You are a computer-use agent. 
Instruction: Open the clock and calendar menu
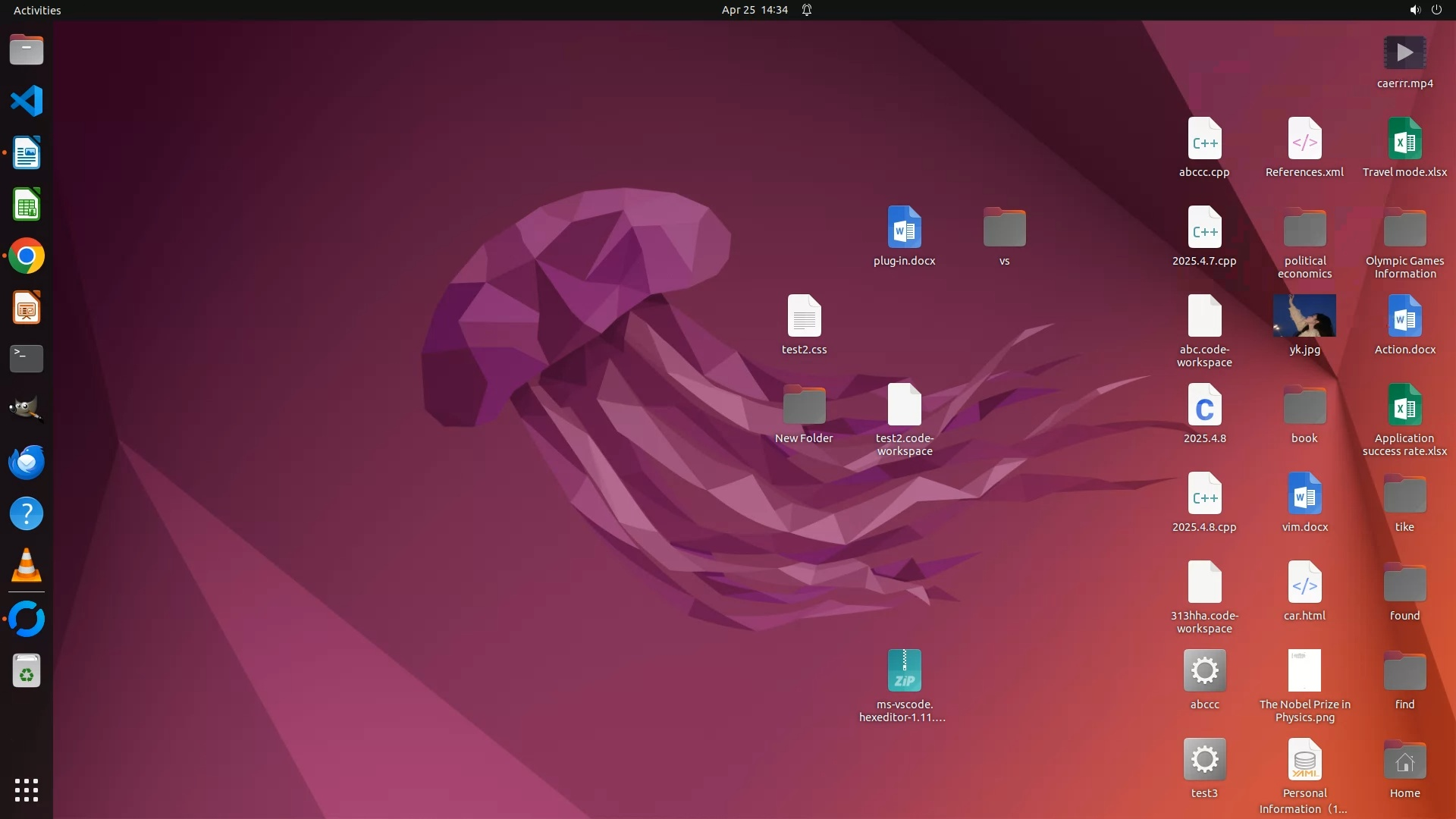(x=754, y=10)
